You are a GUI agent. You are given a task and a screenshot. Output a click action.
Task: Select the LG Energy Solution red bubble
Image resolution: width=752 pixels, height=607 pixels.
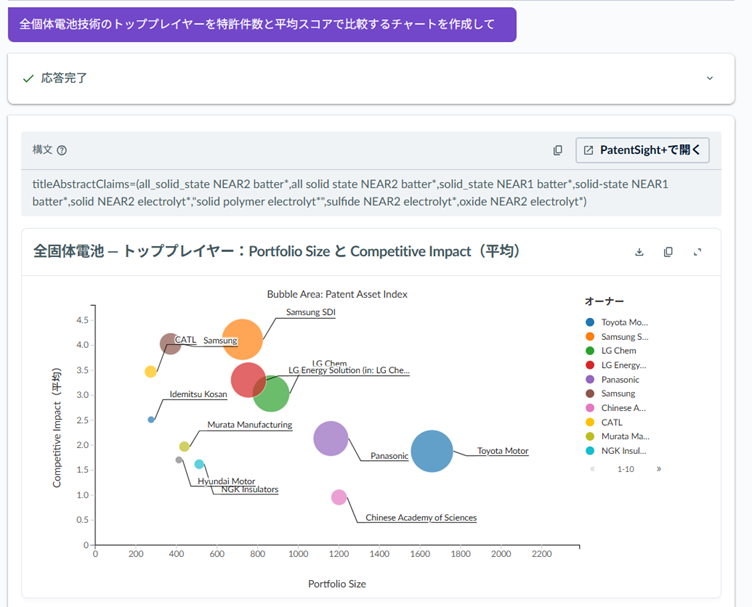click(247, 380)
